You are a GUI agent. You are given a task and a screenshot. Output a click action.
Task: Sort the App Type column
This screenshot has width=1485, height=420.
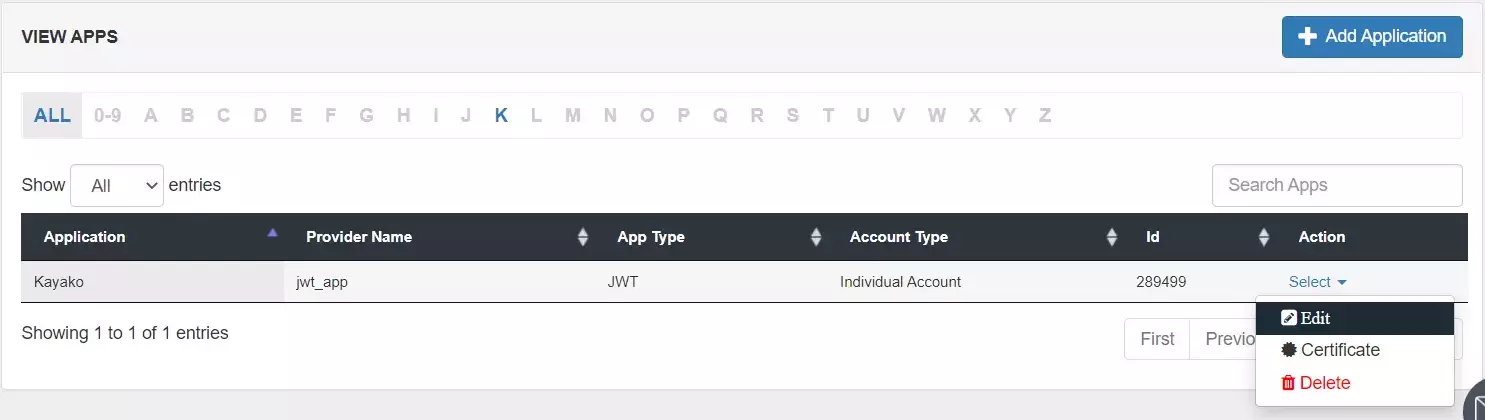pos(816,238)
